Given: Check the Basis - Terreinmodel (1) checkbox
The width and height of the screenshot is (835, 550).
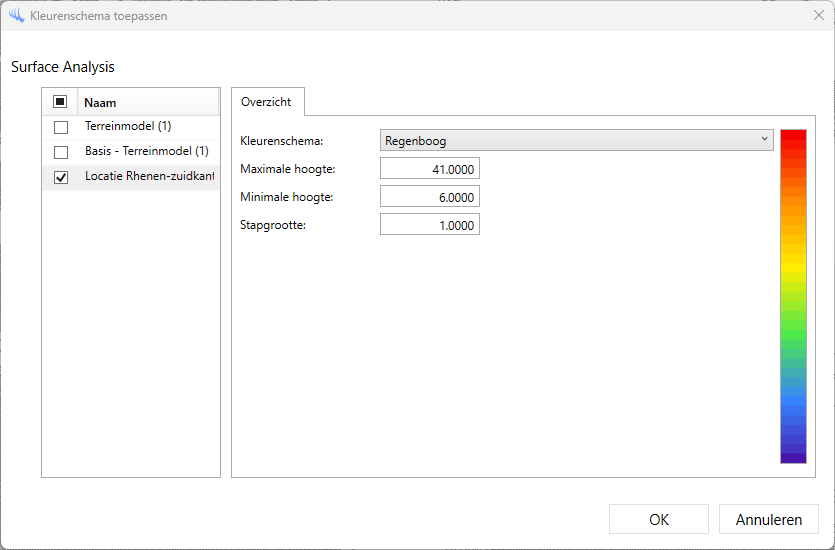Looking at the screenshot, I should [61, 152].
